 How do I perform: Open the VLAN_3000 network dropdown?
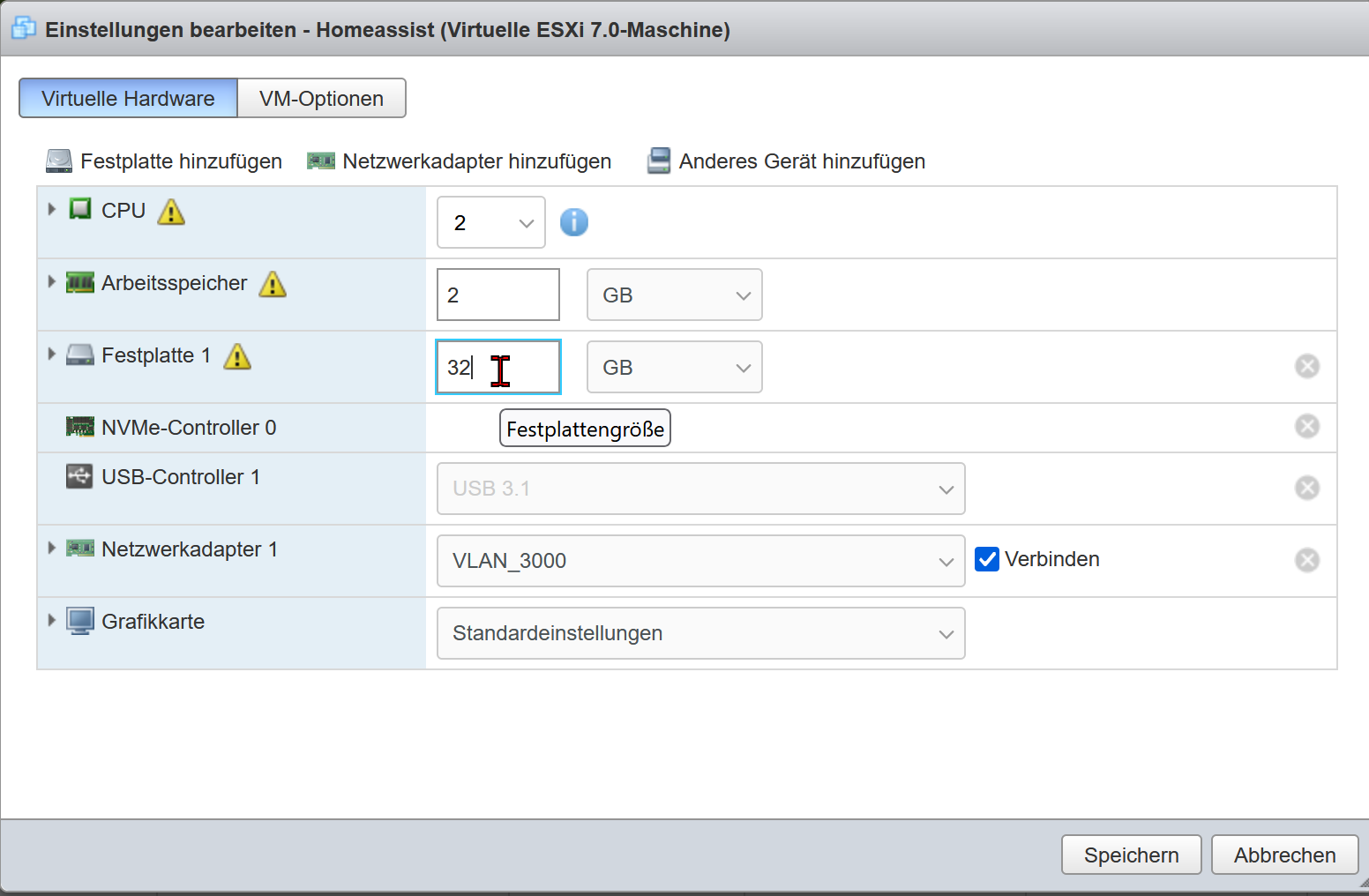(700, 561)
